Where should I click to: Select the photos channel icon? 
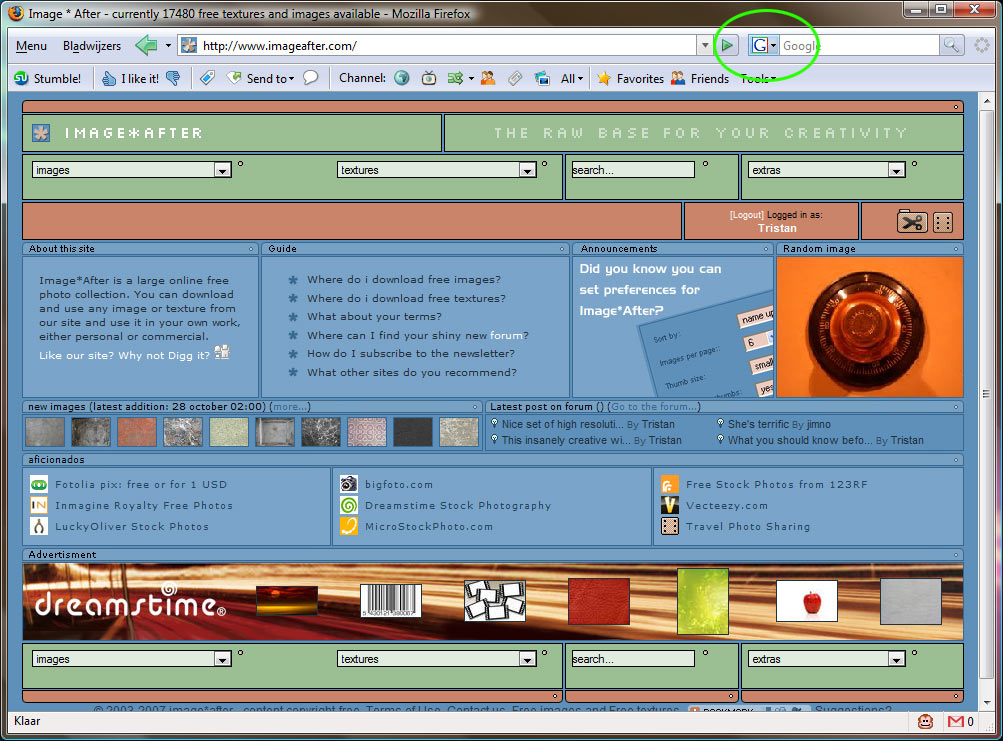(542, 78)
